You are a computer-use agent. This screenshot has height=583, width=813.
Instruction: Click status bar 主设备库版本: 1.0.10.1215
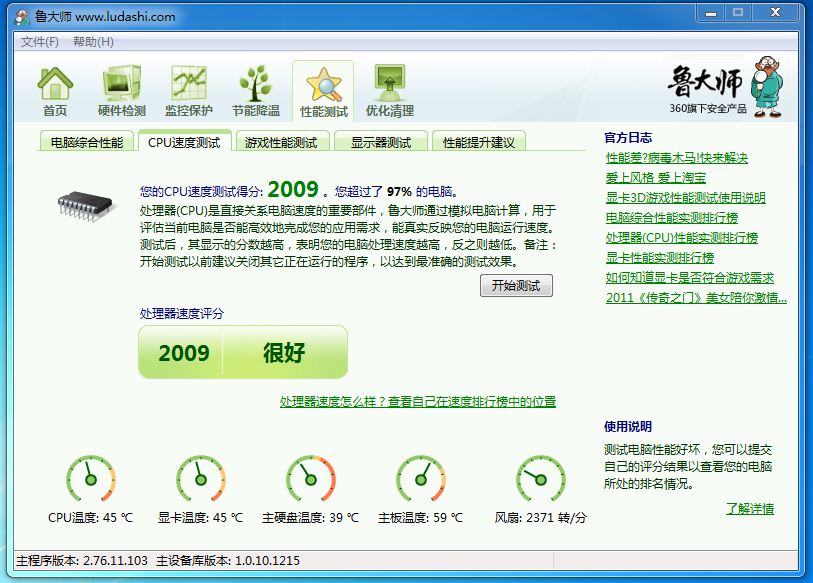(228, 561)
